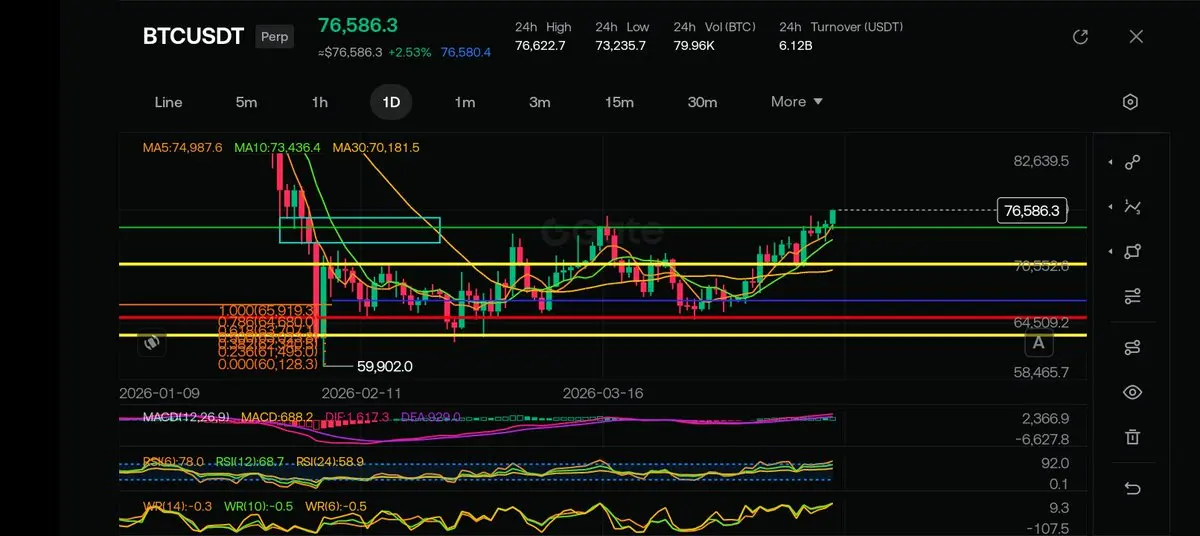This screenshot has width=1200, height=536.
Task: Select the wave pattern drawing tool
Action: [x=1132, y=207]
